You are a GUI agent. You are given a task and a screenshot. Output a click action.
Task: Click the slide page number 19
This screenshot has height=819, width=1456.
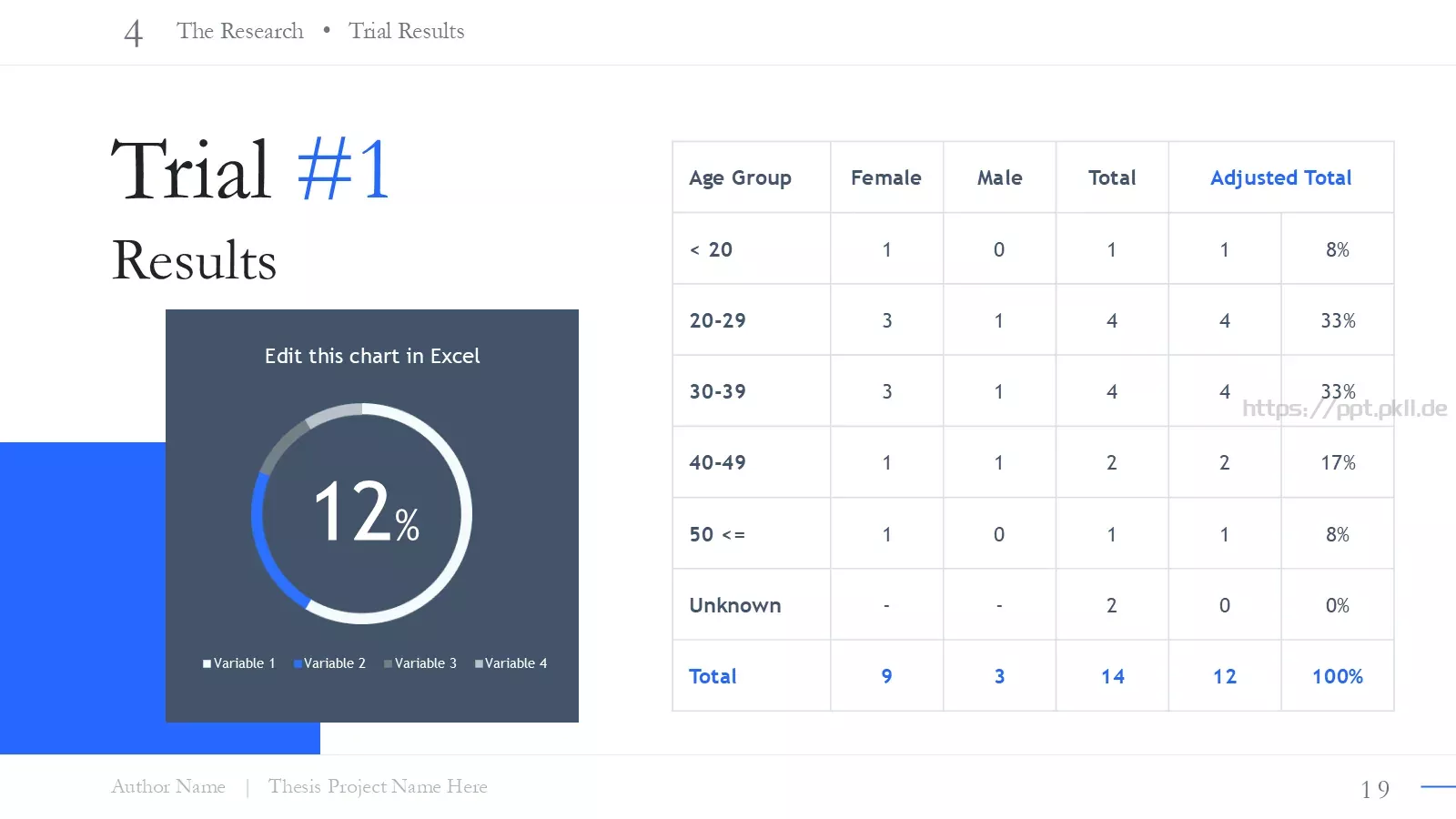point(1375,789)
